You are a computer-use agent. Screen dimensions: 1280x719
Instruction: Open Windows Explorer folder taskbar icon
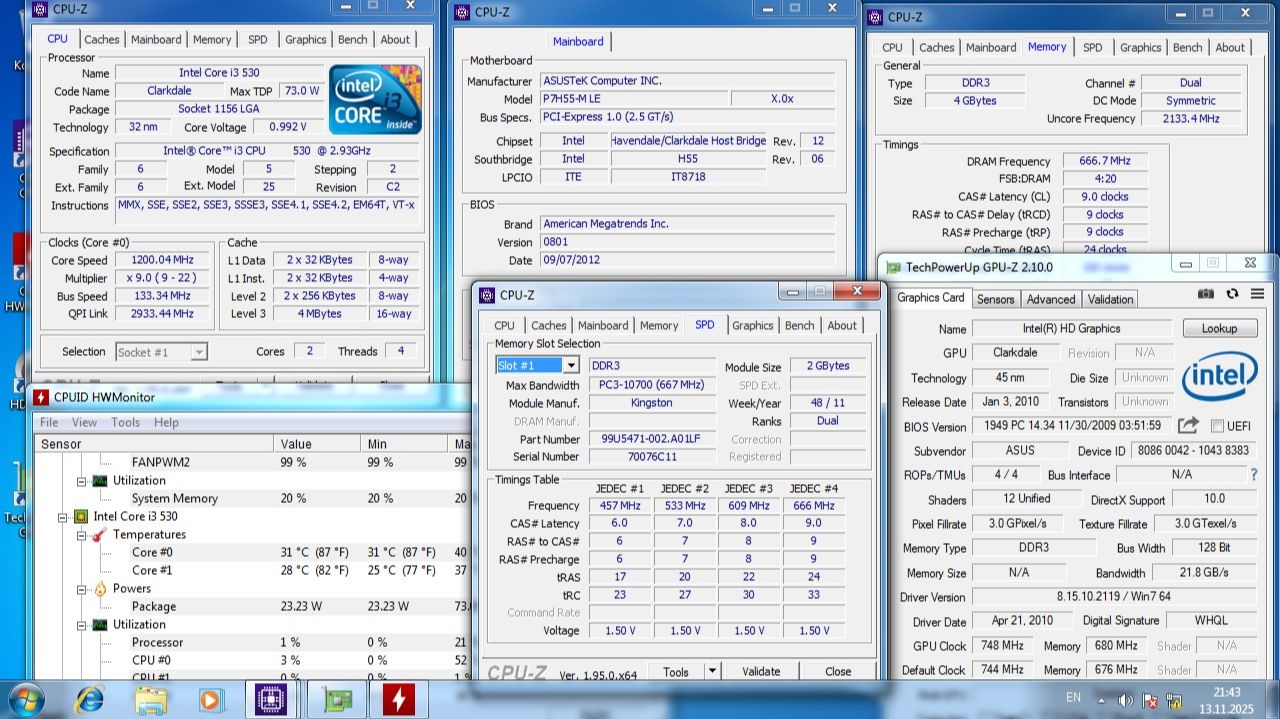(150, 699)
